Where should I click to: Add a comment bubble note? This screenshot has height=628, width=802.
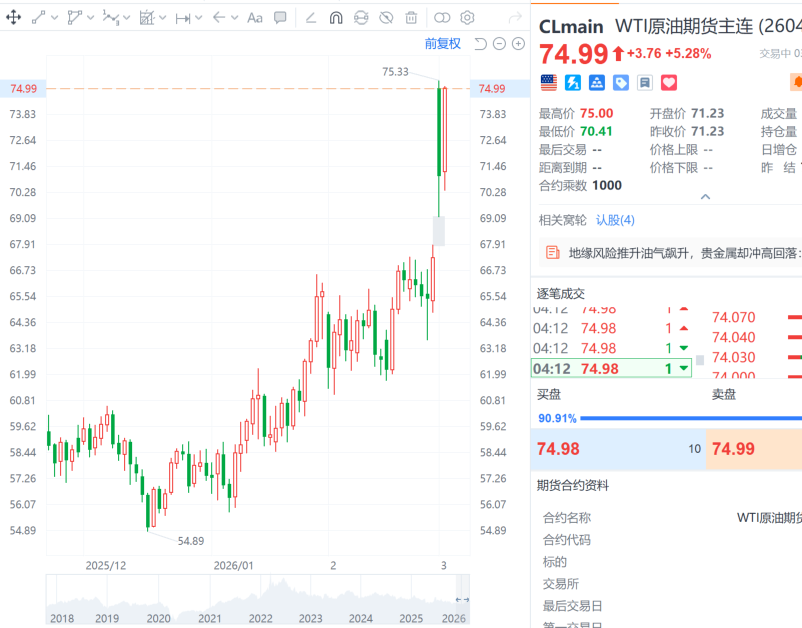[x=280, y=17]
